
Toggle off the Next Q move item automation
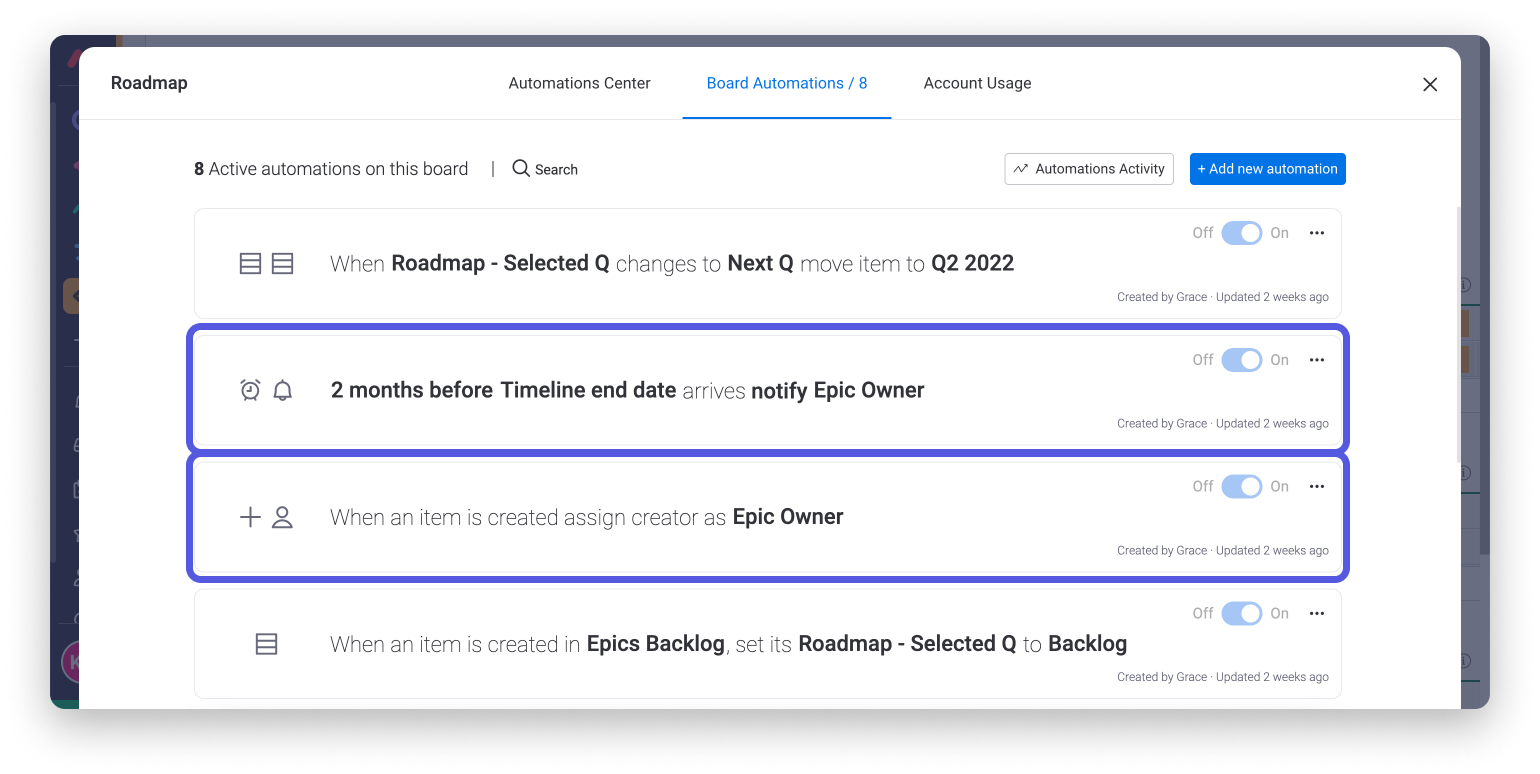click(x=1241, y=233)
